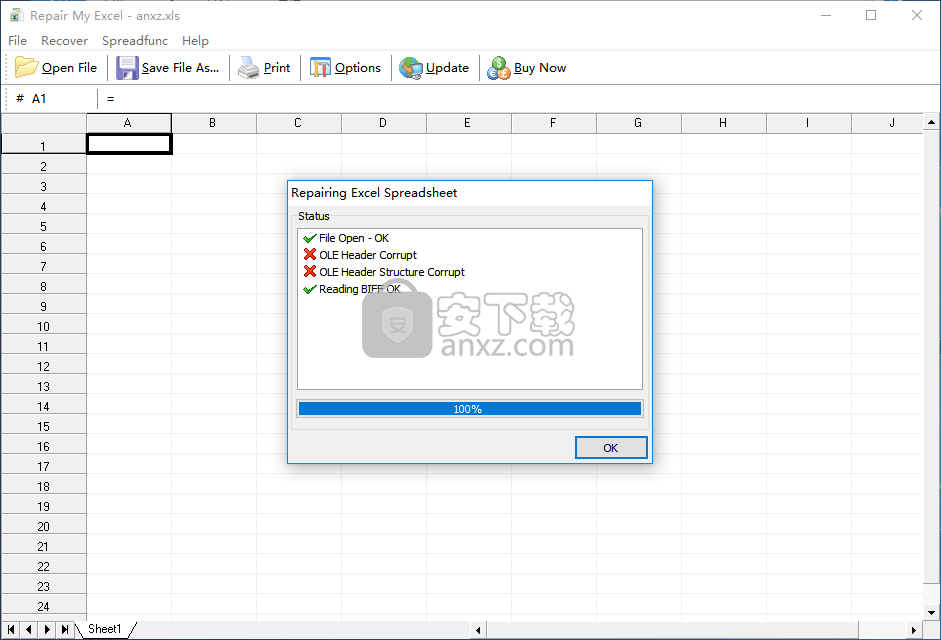Click the Print label
The height and width of the screenshot is (640, 941).
coord(277,68)
